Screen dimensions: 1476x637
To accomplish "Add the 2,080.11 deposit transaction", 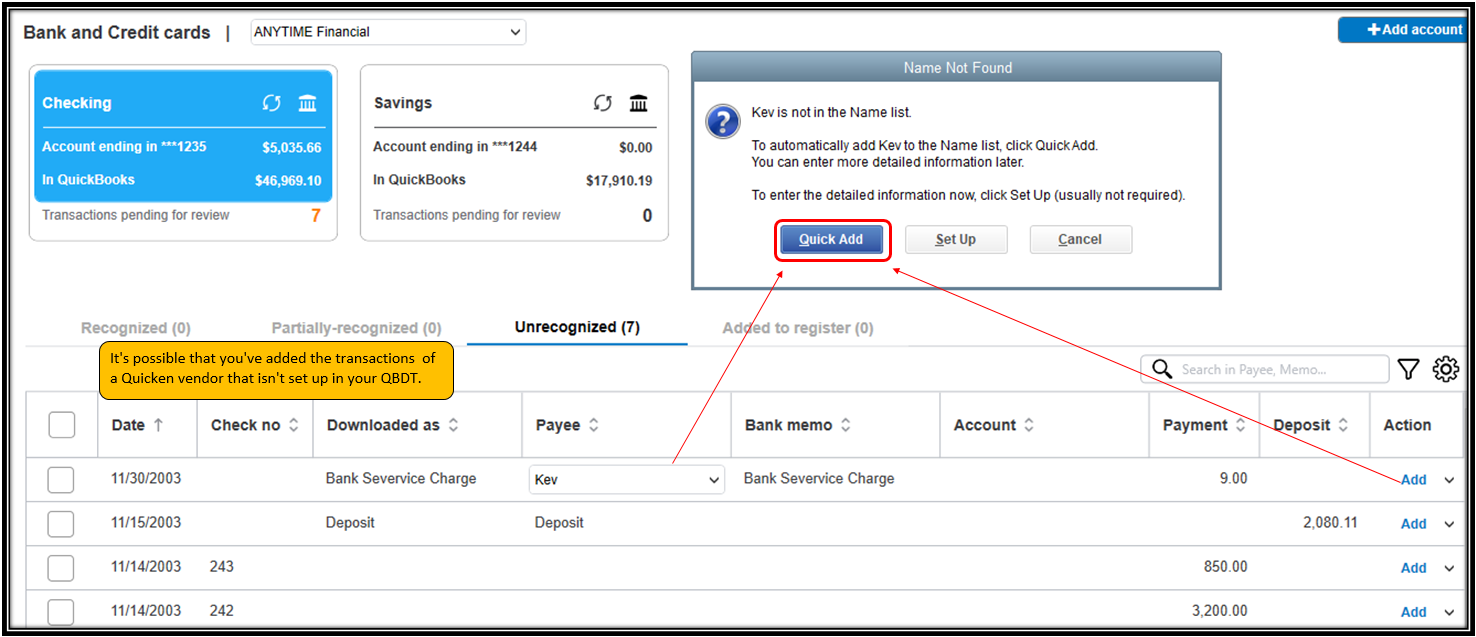I will click(1413, 523).
